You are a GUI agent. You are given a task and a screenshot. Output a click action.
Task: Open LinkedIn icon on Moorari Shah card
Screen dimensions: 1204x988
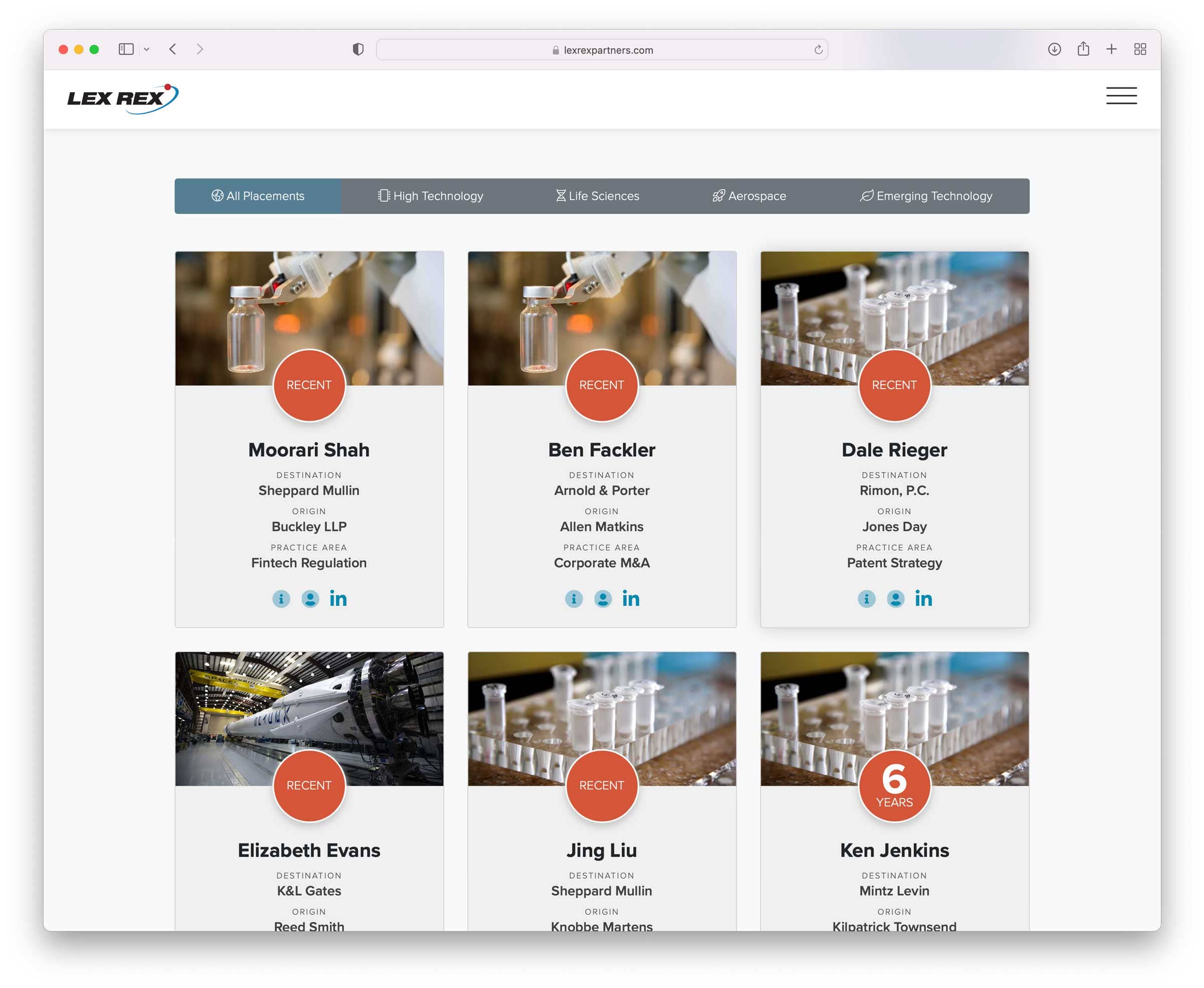click(x=338, y=598)
